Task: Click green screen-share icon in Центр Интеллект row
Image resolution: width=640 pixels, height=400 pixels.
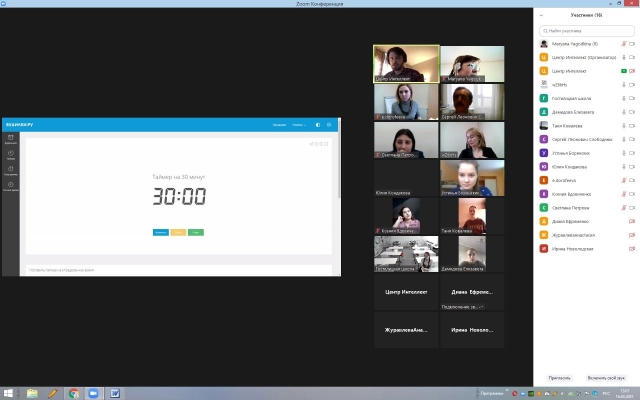Action: (x=624, y=71)
